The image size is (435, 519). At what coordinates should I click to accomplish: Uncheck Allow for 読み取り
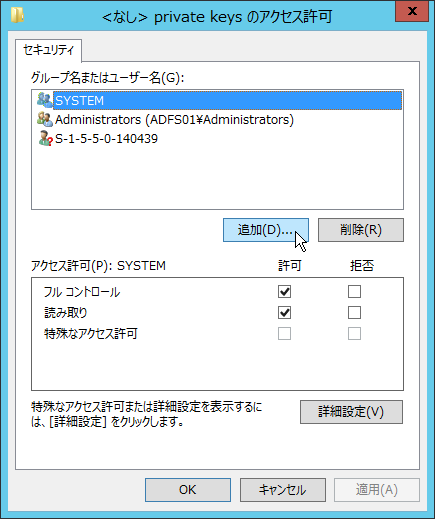284,312
